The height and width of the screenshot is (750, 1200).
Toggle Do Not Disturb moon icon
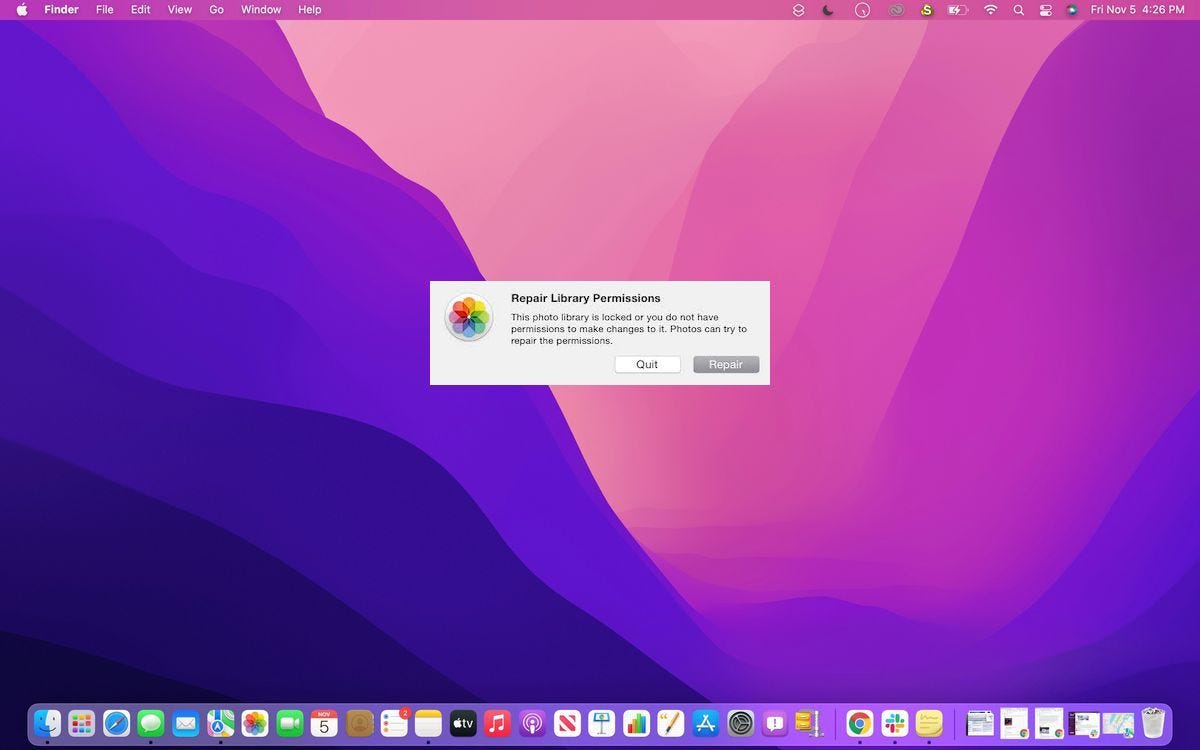[828, 10]
